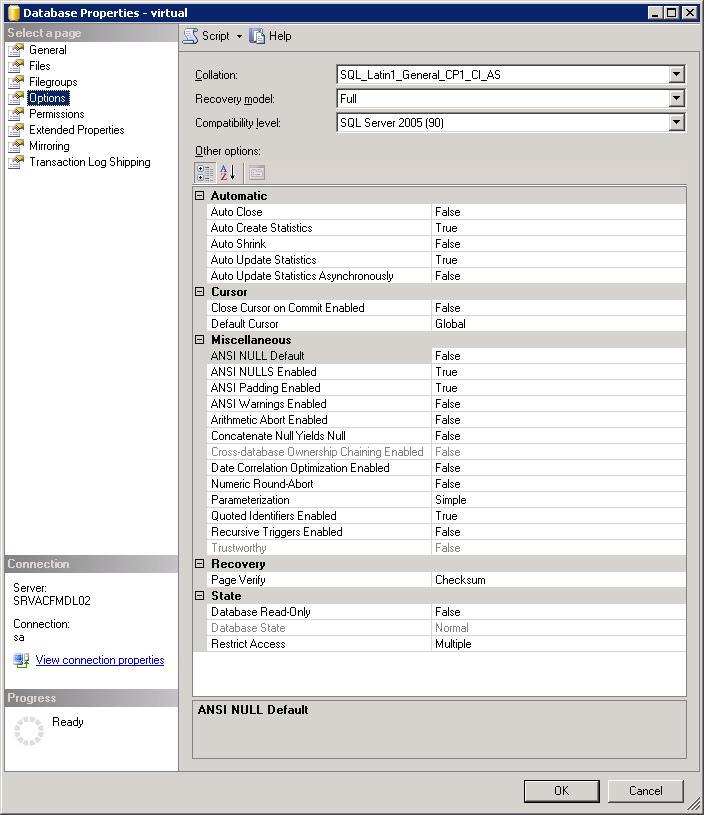This screenshot has height=815, width=720.
Task: Click the General page icon
Action: 16,50
